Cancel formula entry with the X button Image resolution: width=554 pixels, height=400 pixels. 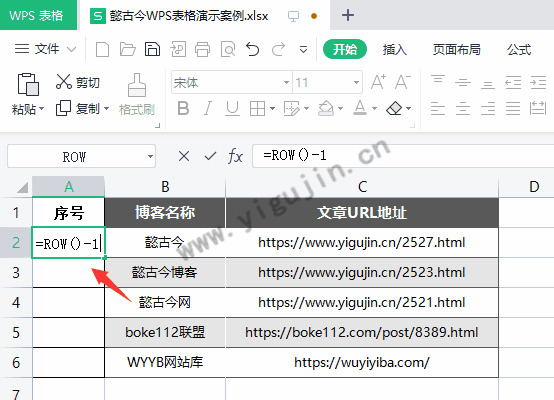pos(184,156)
